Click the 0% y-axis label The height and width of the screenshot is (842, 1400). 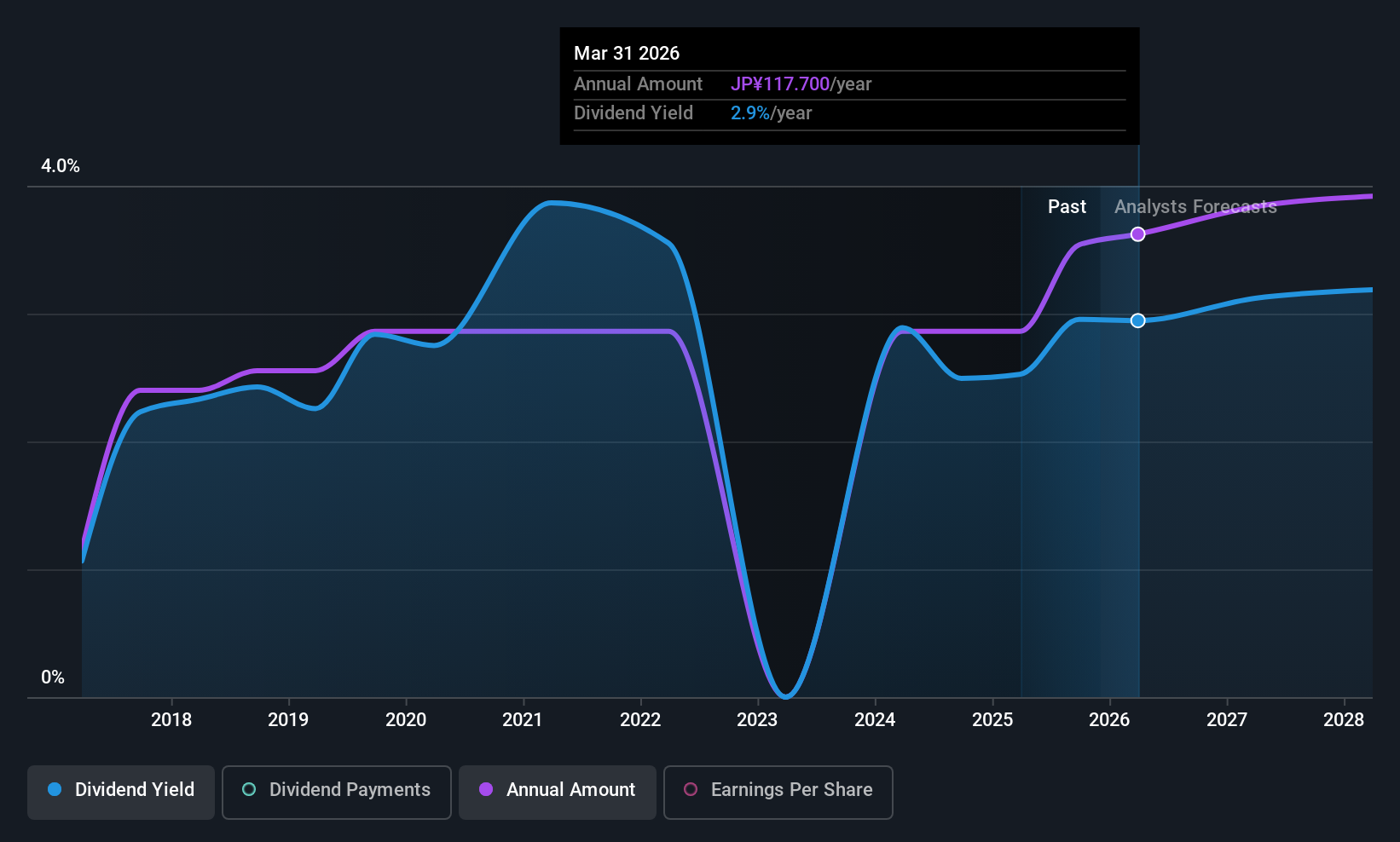53,678
